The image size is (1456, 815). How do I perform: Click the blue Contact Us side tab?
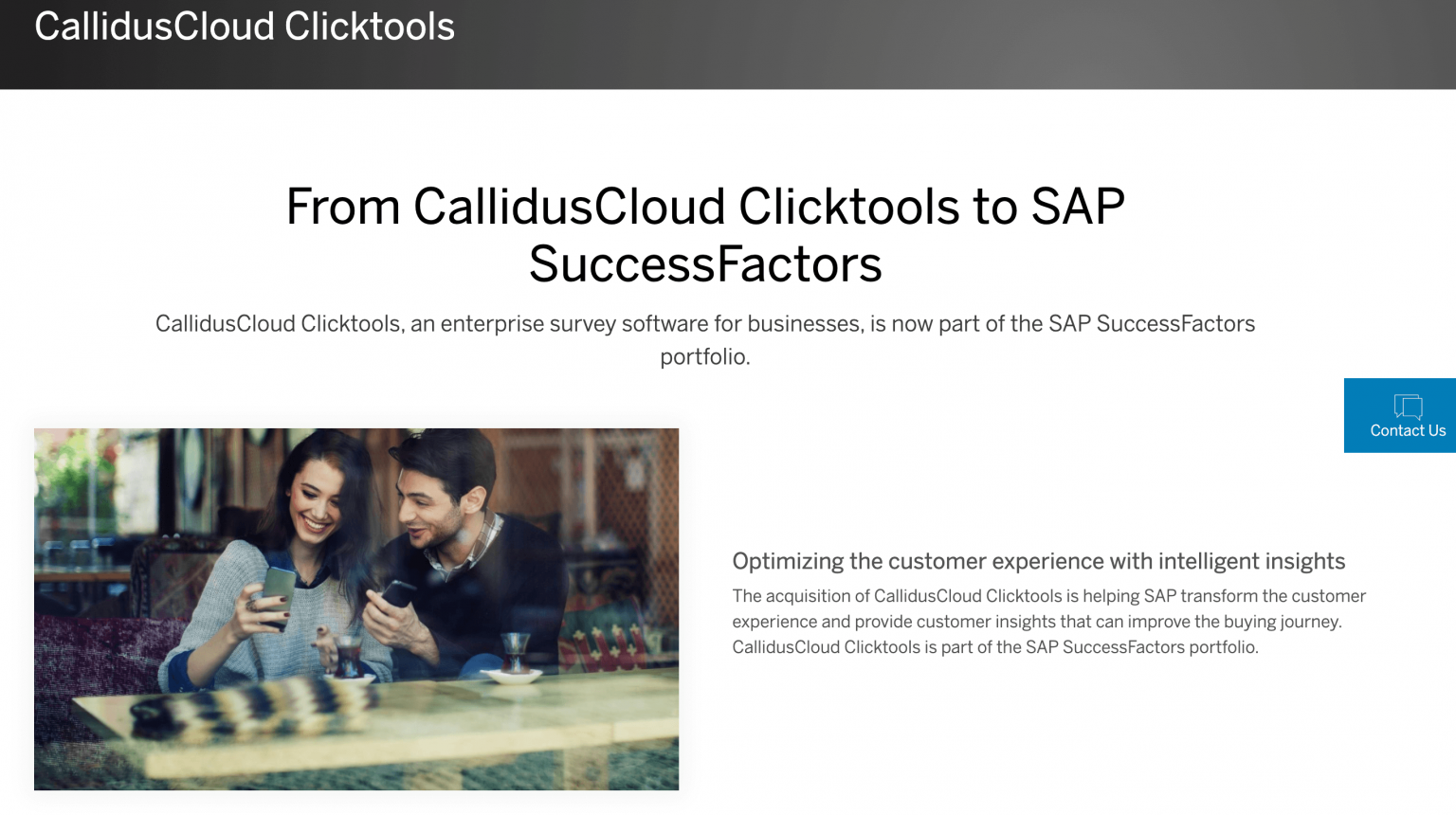1400,415
